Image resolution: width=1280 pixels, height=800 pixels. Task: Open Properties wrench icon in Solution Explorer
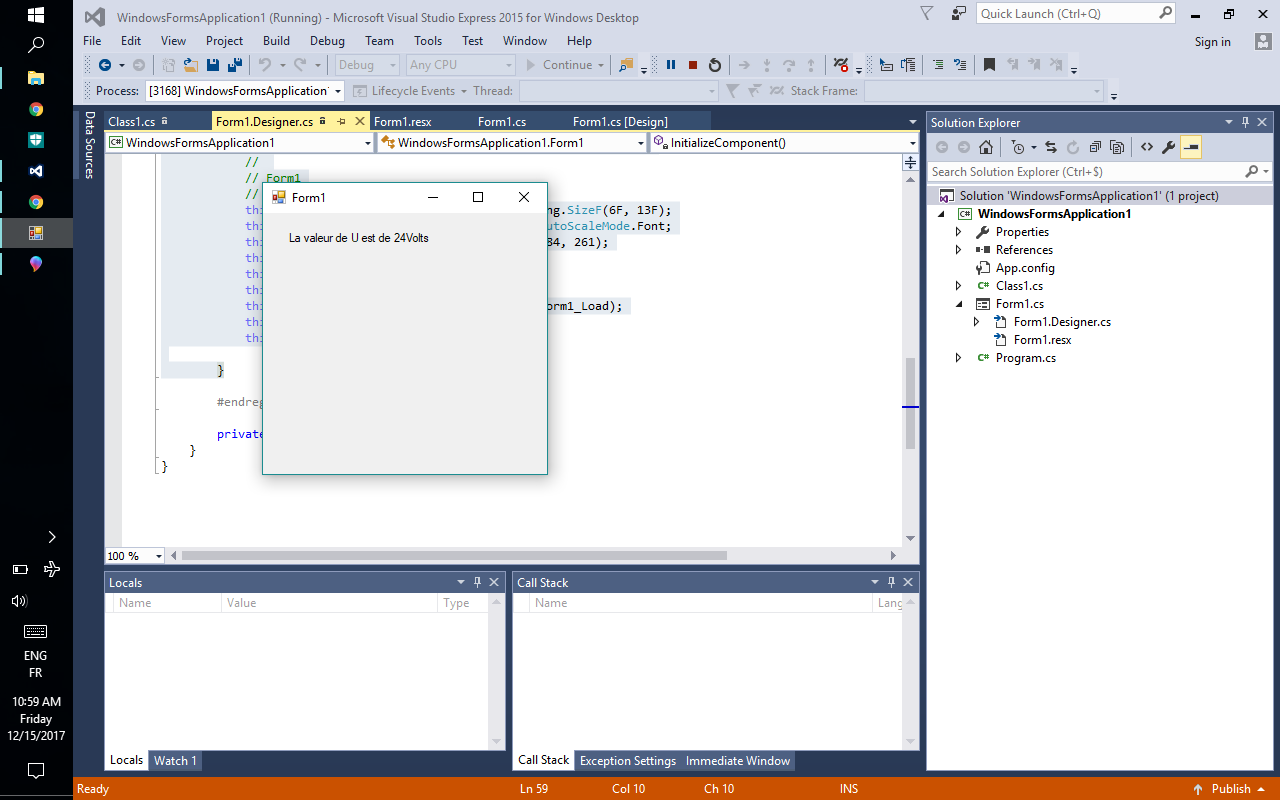[1168, 147]
